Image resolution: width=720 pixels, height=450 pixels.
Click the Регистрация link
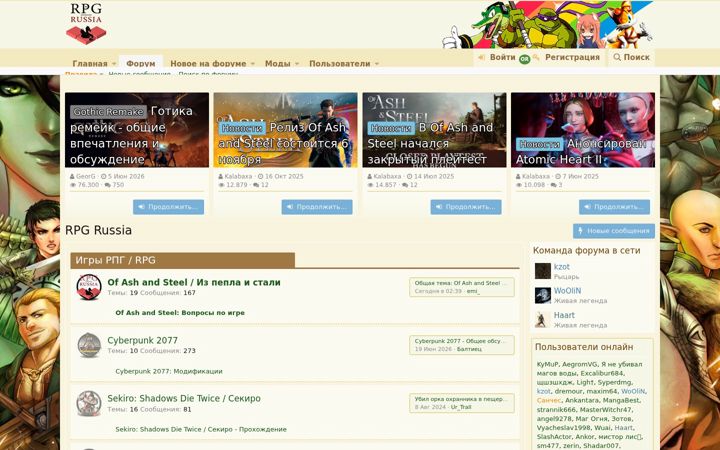pyautogui.click(x=572, y=57)
